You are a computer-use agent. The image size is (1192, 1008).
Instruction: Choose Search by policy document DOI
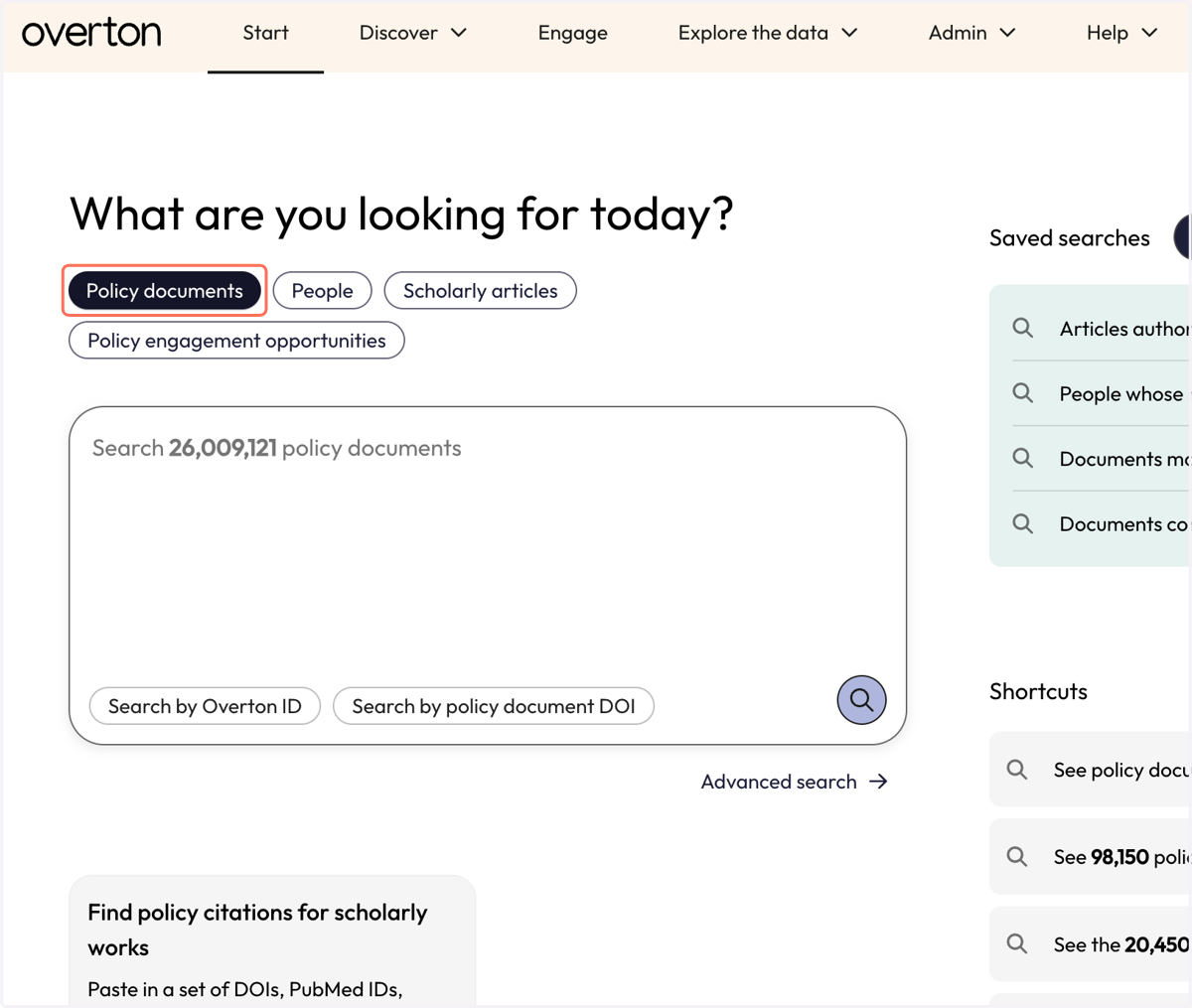(x=494, y=706)
